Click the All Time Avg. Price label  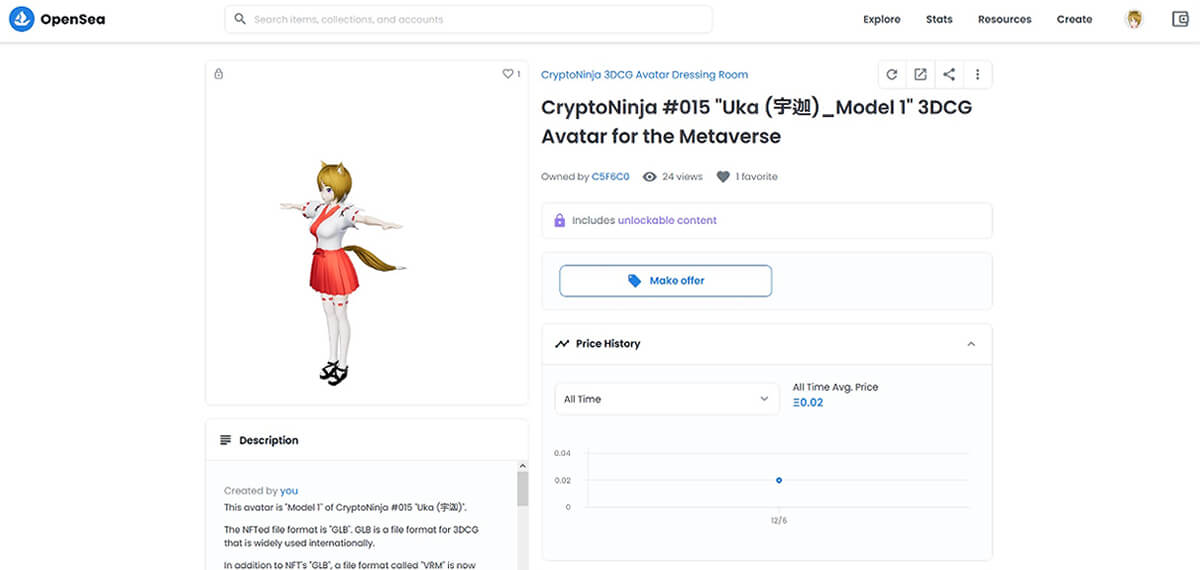coord(836,387)
